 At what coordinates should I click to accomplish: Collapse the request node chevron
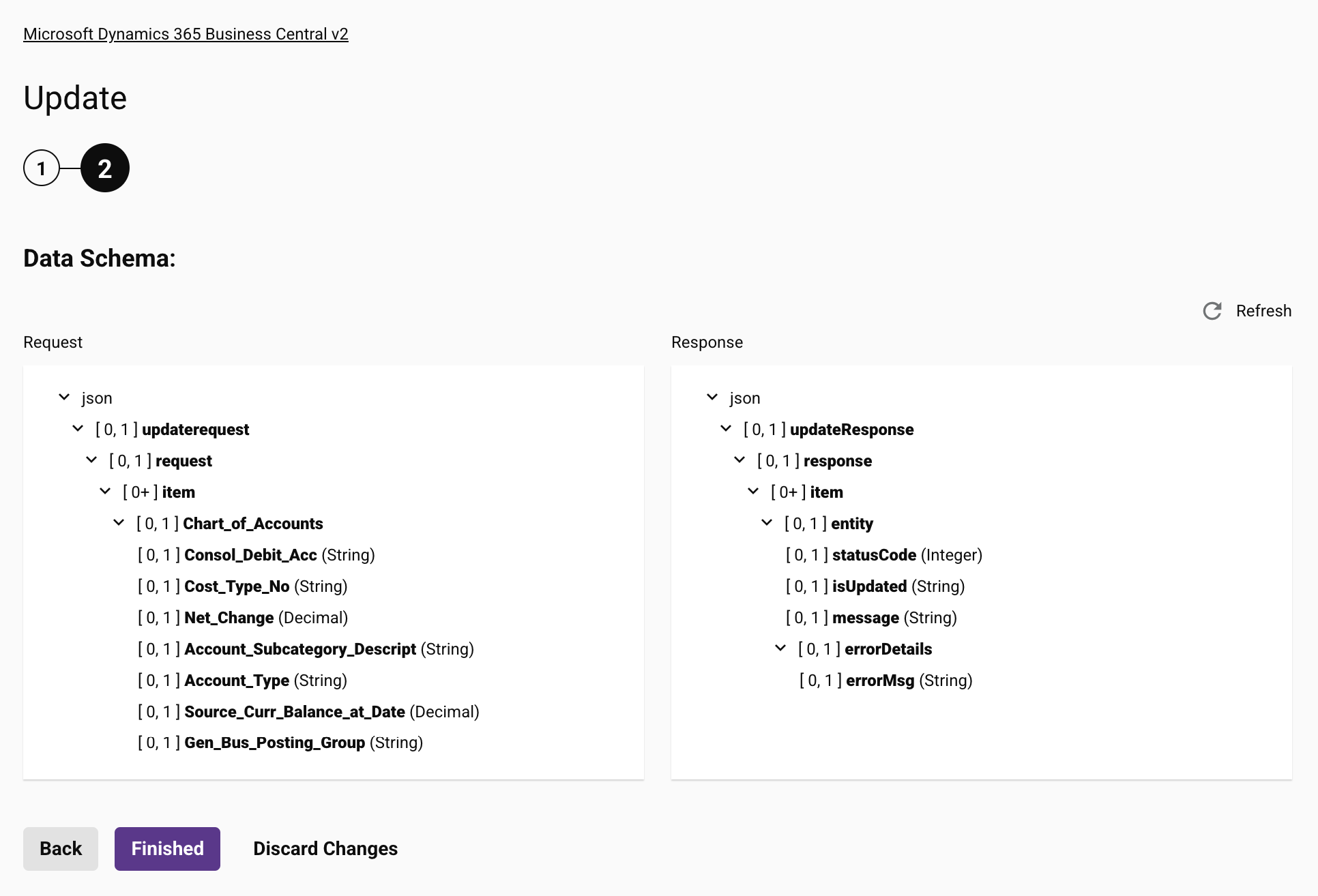[91, 460]
